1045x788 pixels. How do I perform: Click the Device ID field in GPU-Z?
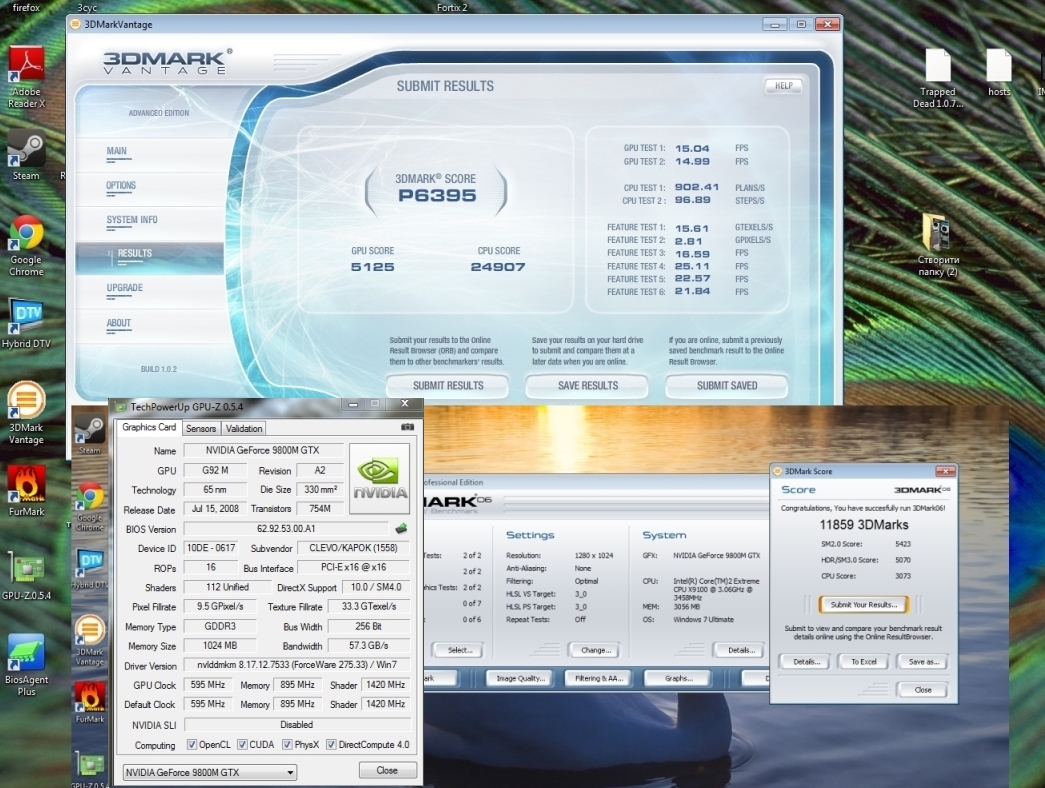pos(211,548)
